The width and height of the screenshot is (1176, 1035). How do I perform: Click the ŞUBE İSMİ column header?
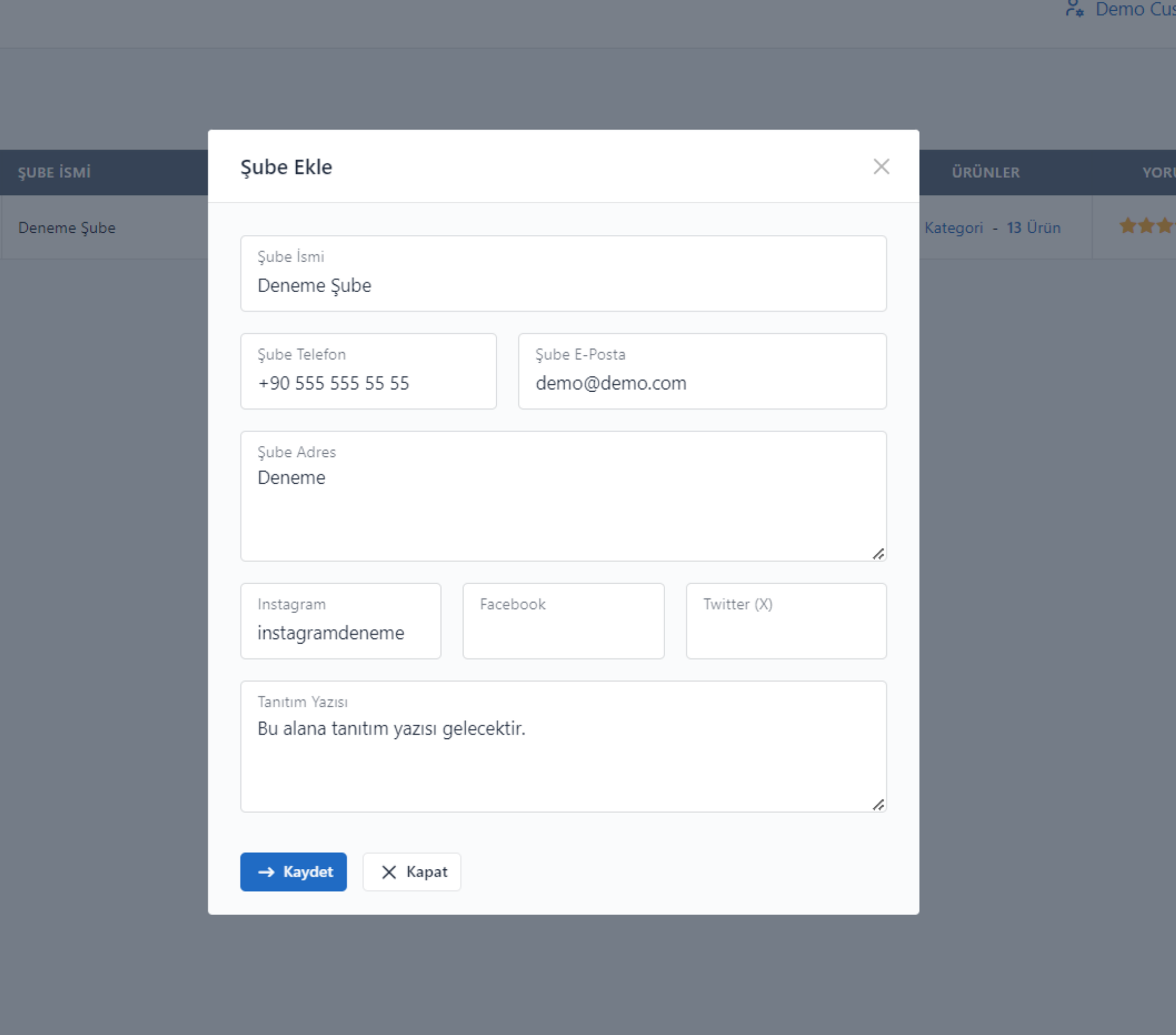click(55, 172)
